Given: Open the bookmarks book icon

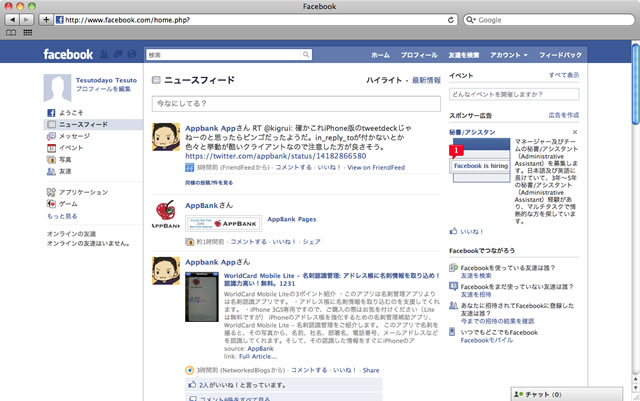Looking at the screenshot, I should click(11, 33).
